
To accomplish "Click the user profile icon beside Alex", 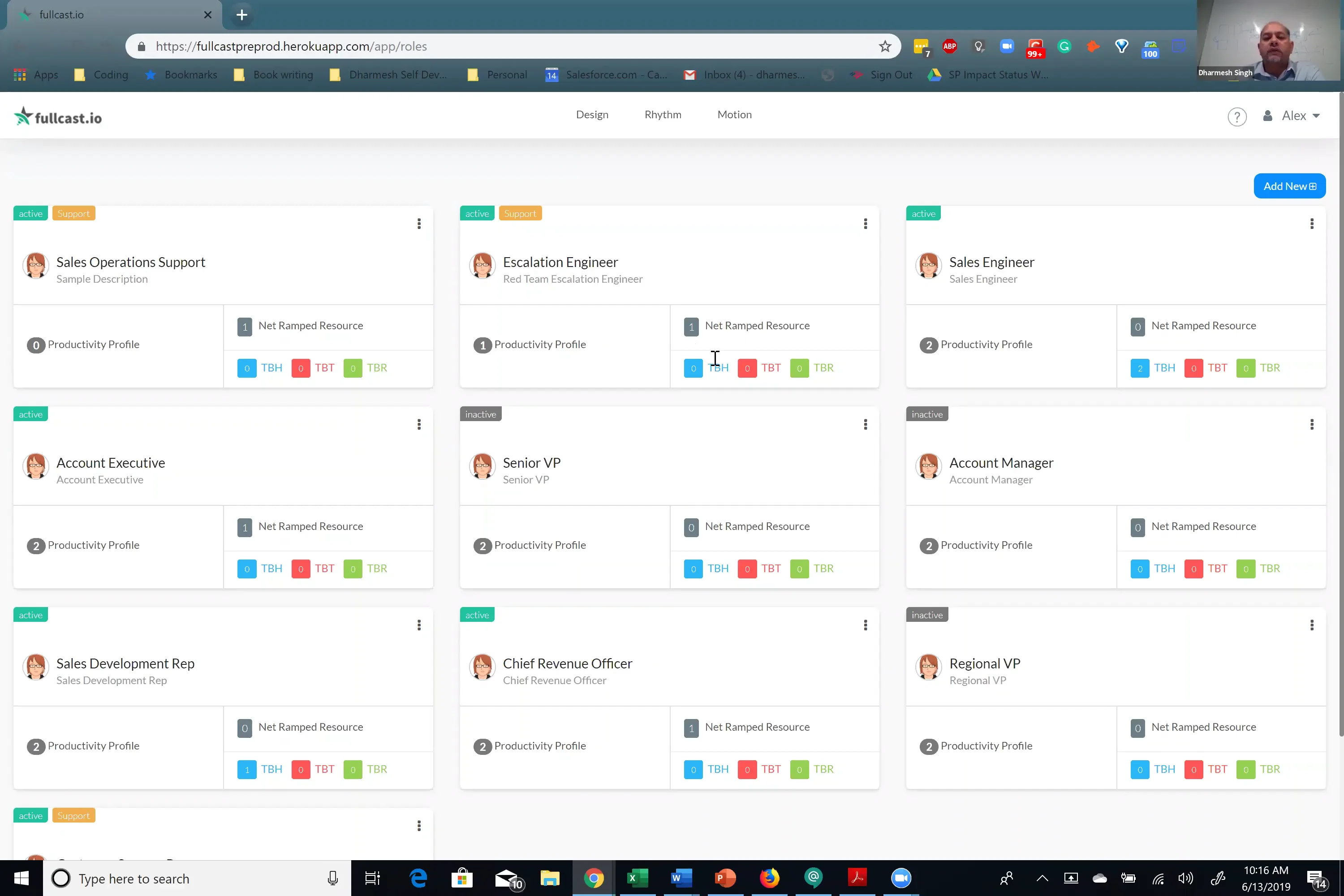I will pyautogui.click(x=1268, y=116).
